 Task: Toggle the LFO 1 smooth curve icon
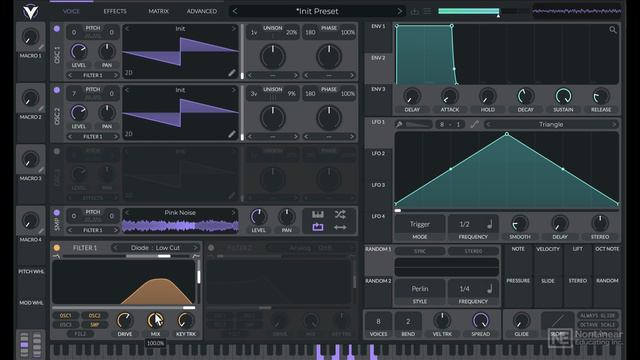point(474,124)
